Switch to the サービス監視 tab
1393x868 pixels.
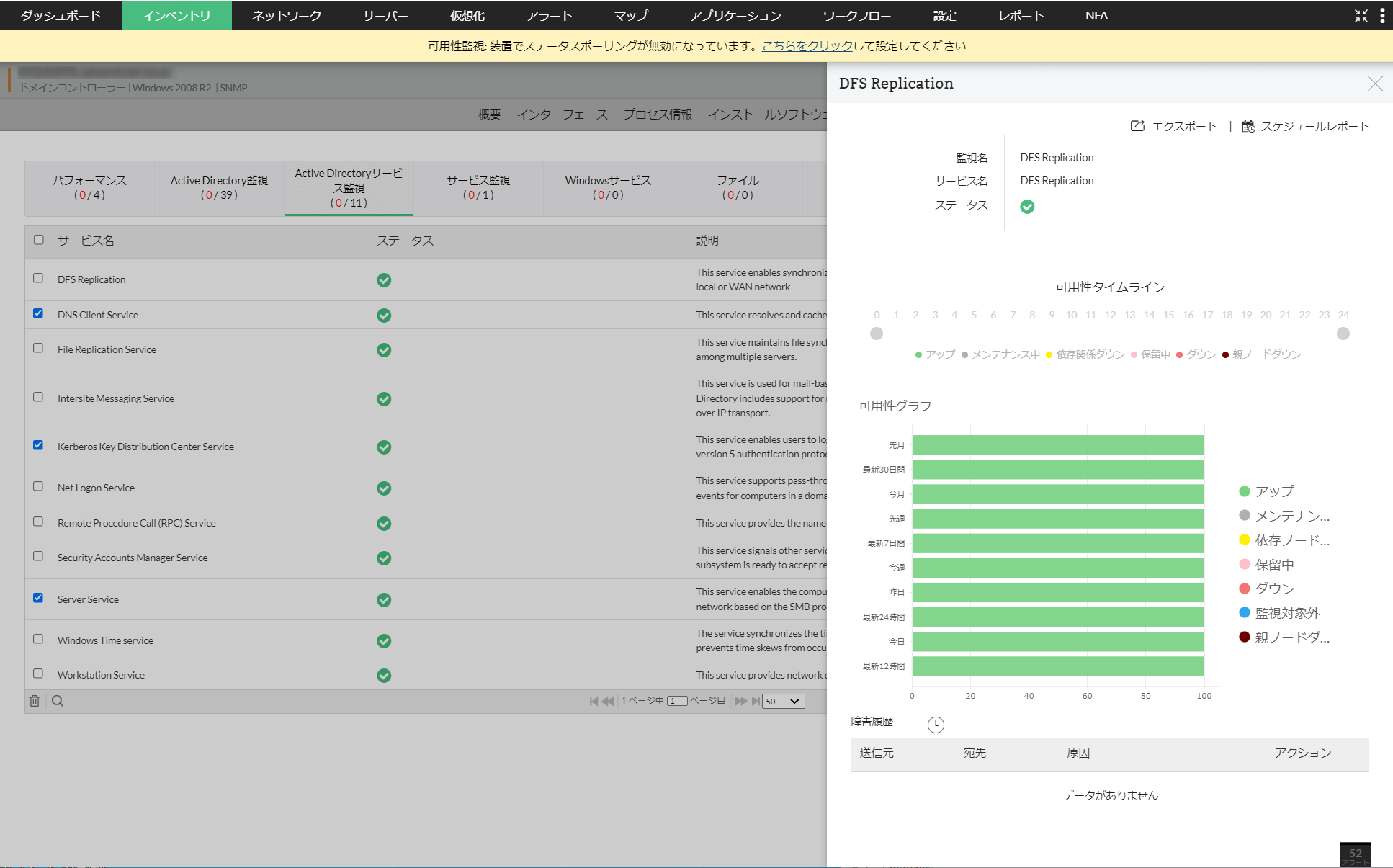click(478, 187)
